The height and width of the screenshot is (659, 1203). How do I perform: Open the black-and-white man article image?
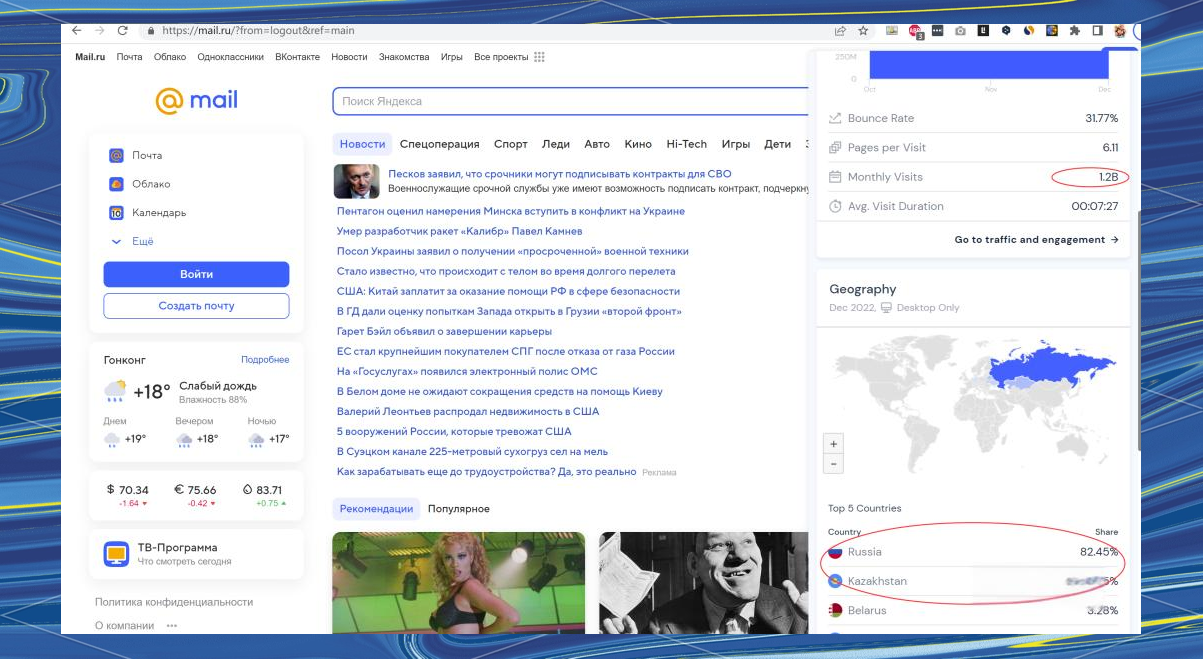[x=703, y=583]
